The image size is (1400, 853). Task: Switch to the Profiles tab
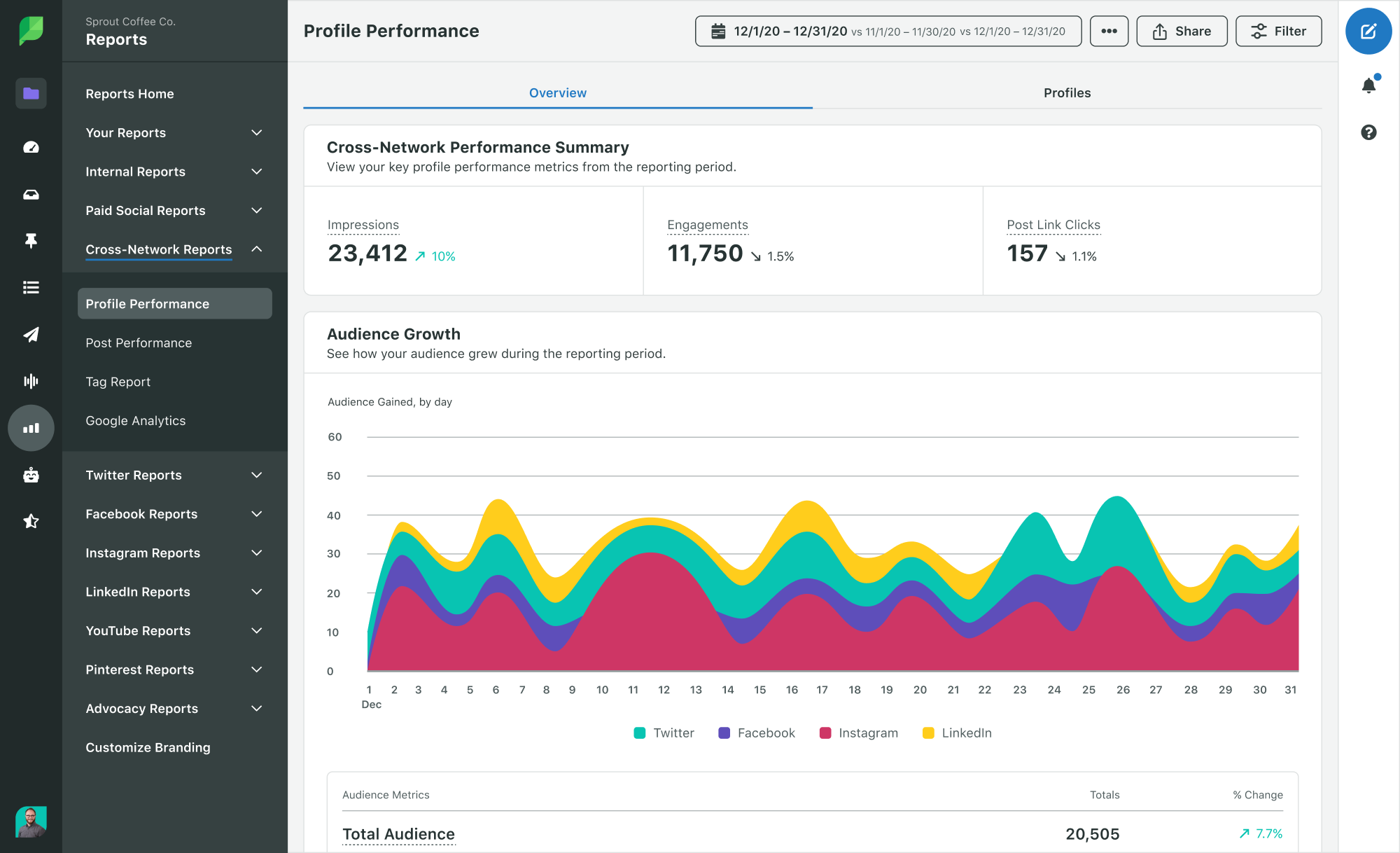[x=1066, y=92]
